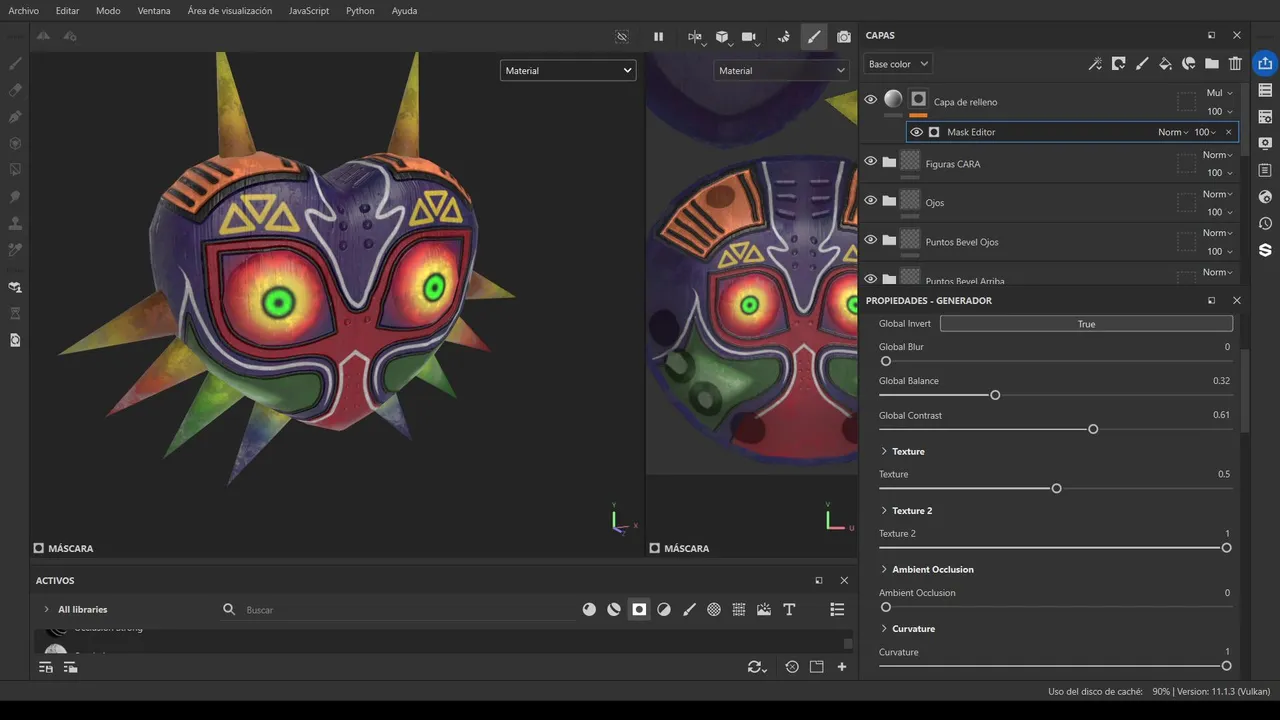Open the Editar menu
This screenshot has height=720, width=1280.
pos(68,11)
